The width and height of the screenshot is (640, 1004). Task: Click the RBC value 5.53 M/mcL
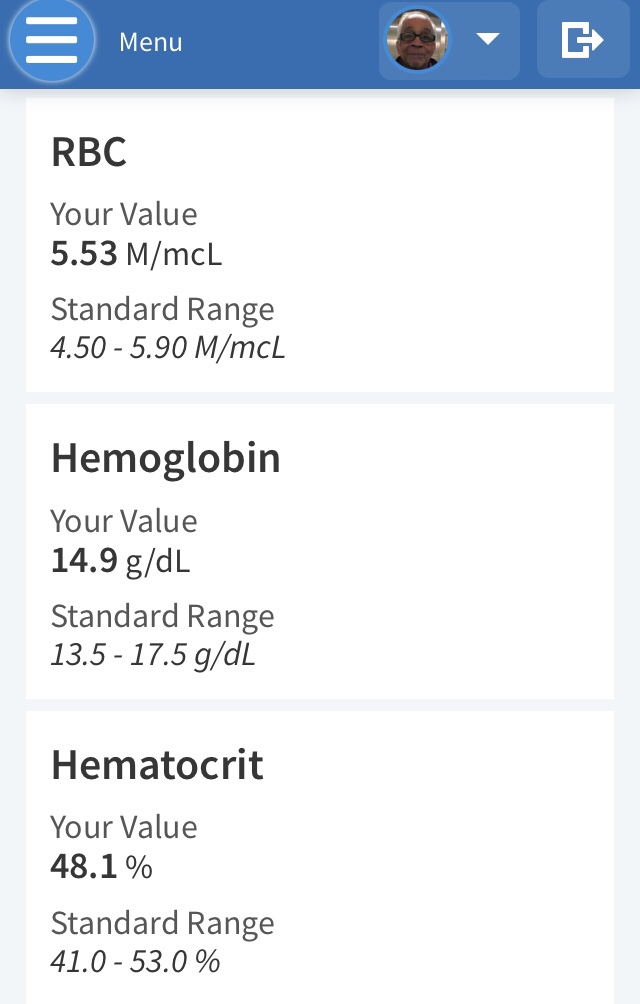pyautogui.click(x=136, y=254)
